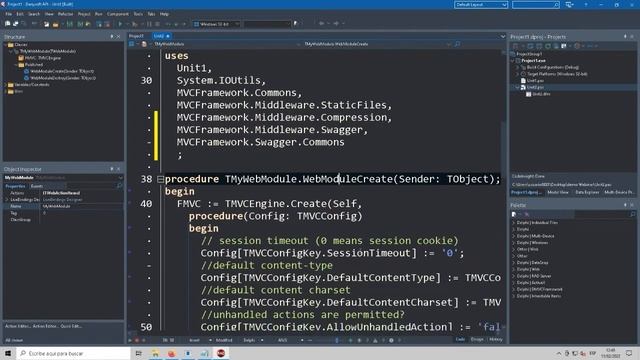
Task: Click the Action Editor link in Object Inspector
Action: (18, 327)
